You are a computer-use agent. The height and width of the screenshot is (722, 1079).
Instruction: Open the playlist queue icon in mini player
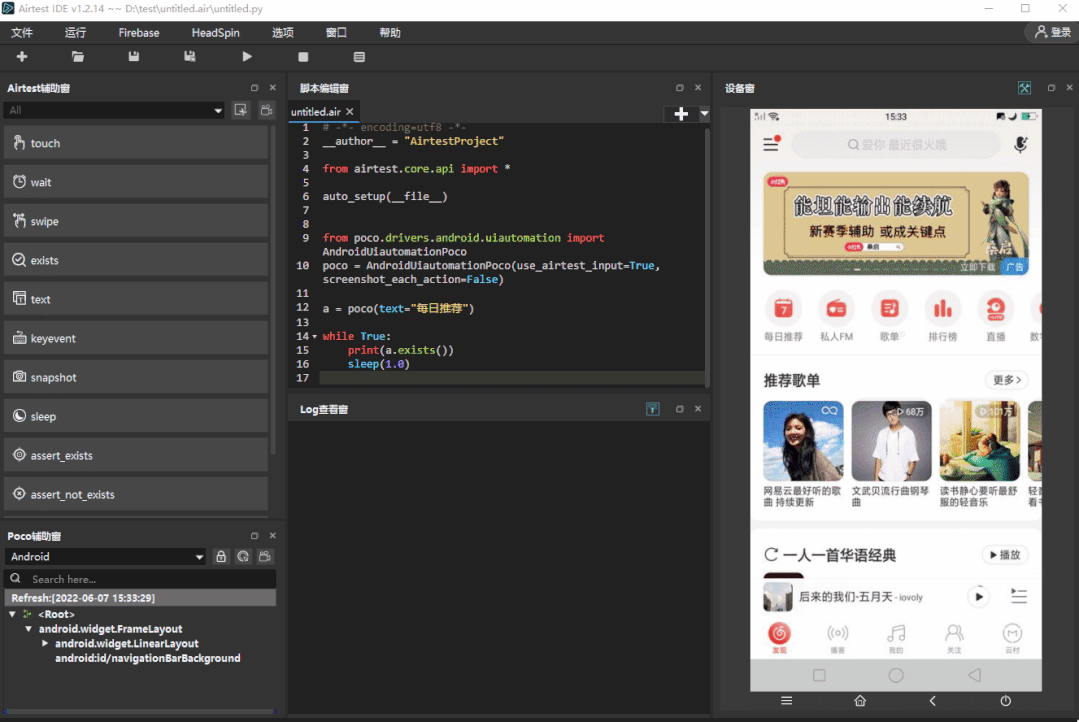(1018, 596)
